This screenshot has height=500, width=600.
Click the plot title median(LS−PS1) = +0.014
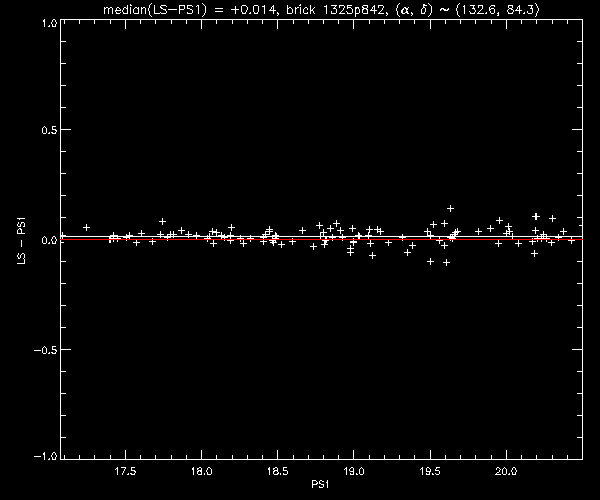pyautogui.click(x=189, y=10)
